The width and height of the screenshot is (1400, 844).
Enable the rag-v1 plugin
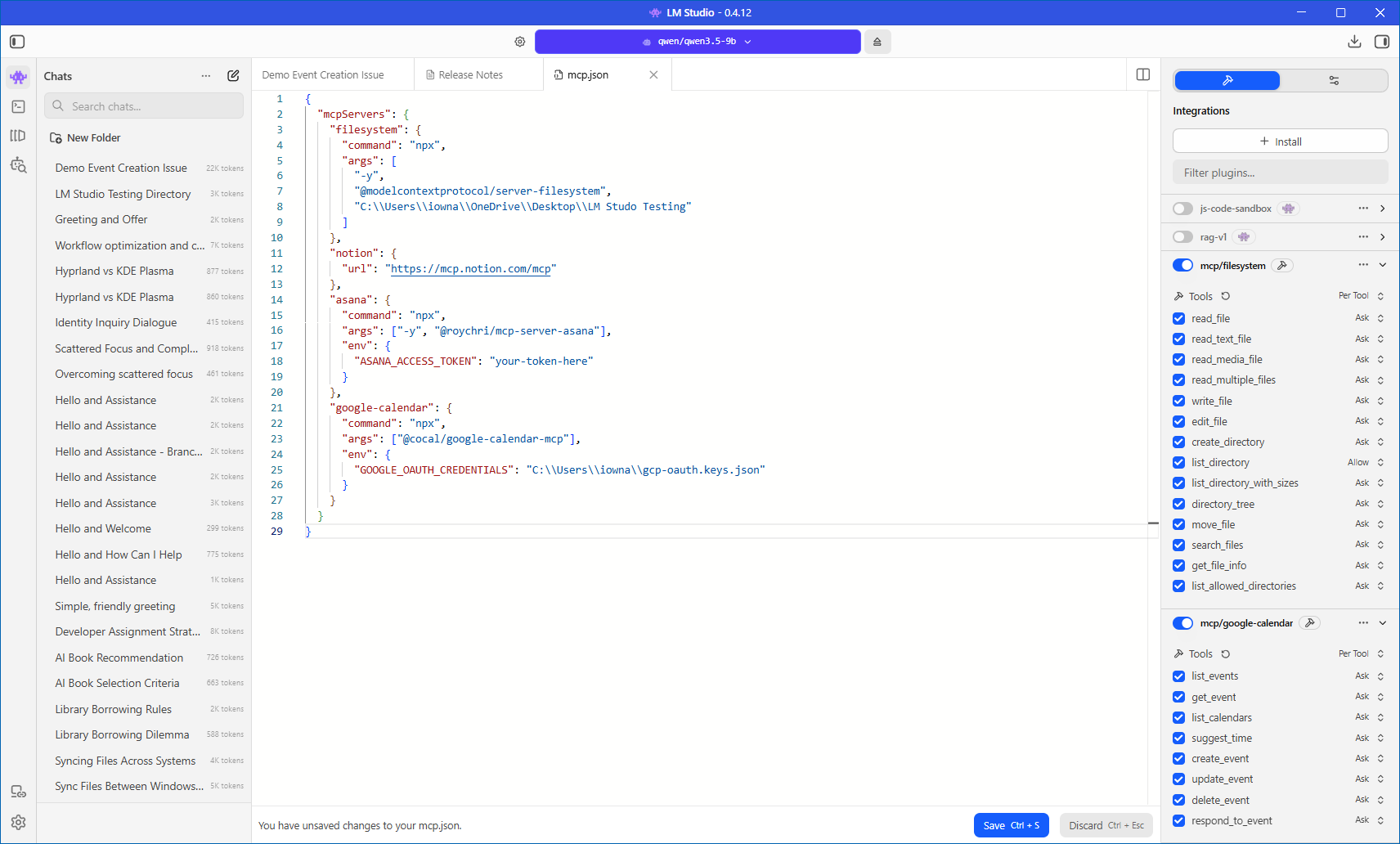(x=1182, y=237)
